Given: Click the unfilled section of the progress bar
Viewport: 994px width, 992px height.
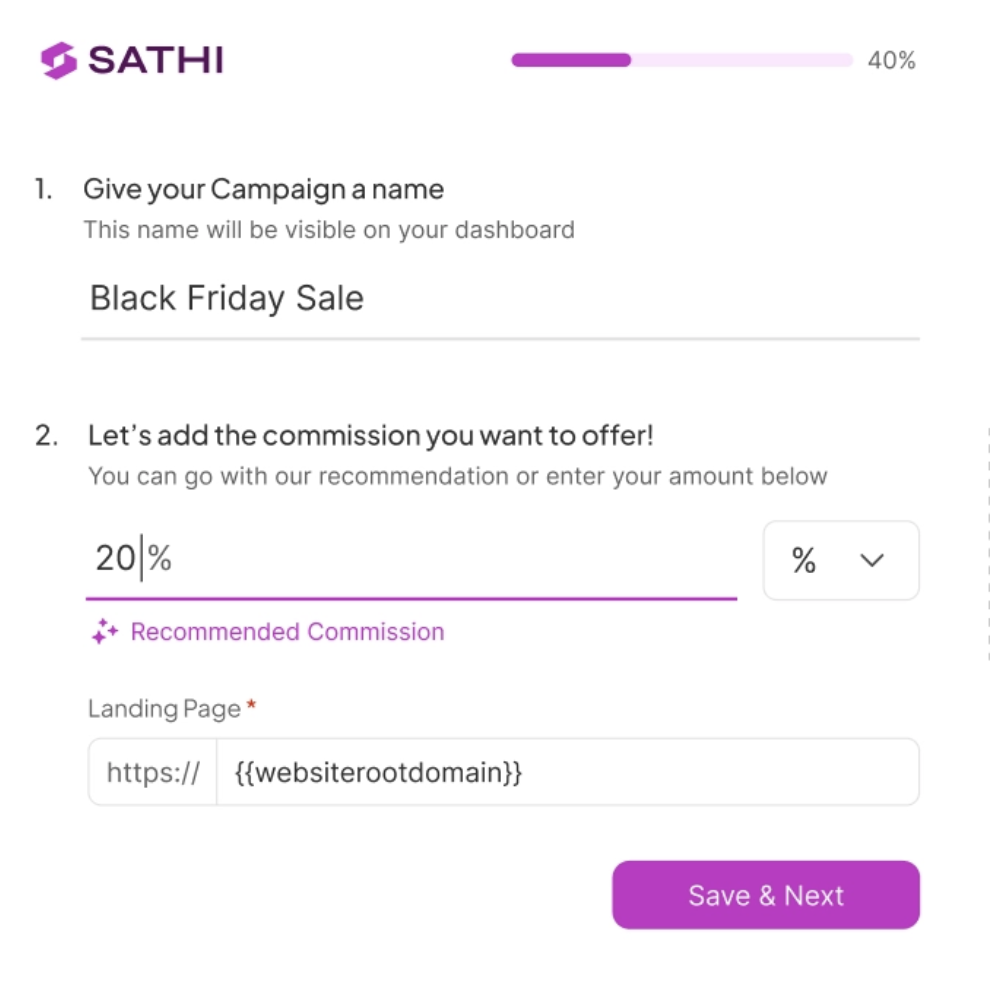Looking at the screenshot, I should click(741, 60).
